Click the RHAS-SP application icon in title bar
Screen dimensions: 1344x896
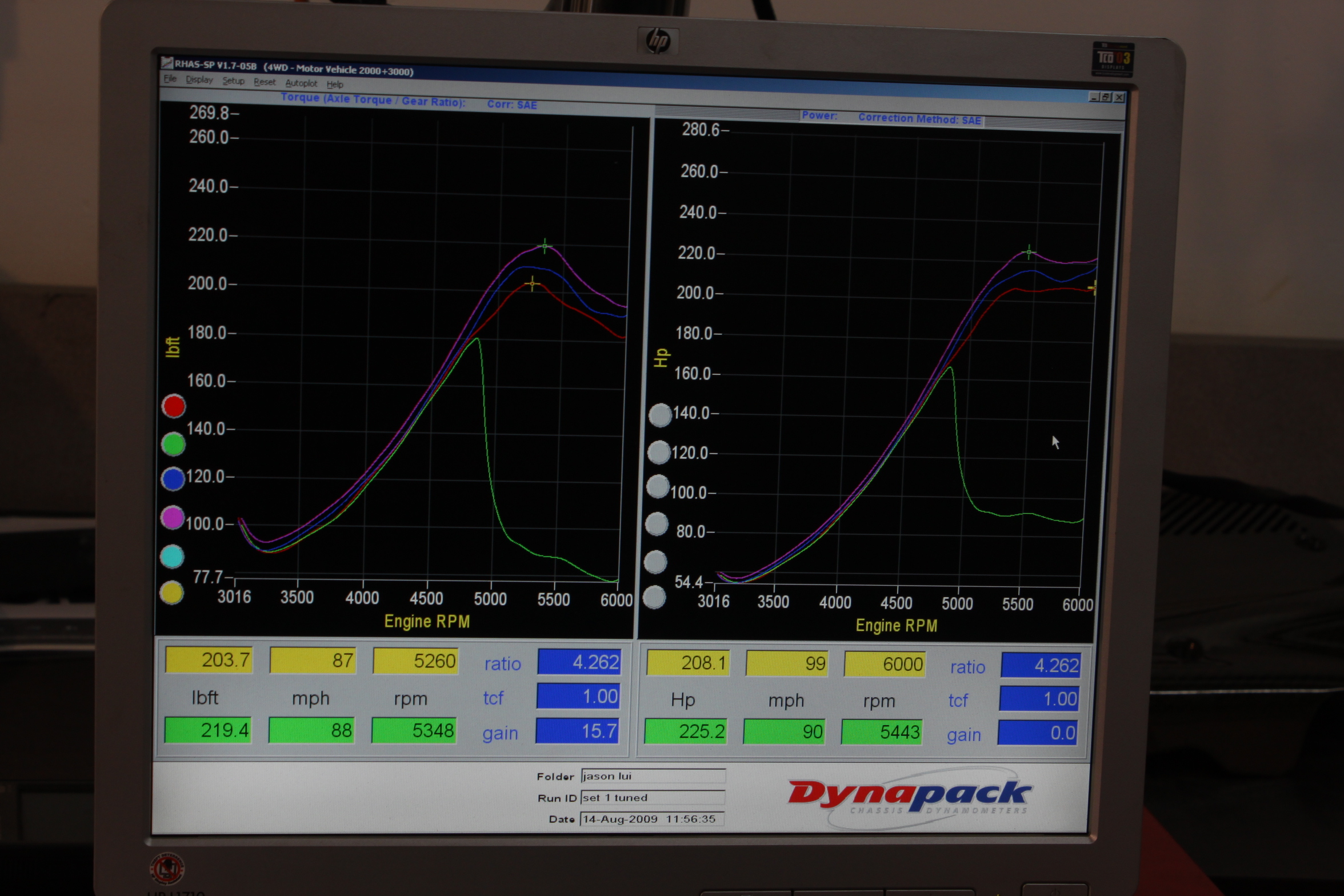click(x=167, y=62)
